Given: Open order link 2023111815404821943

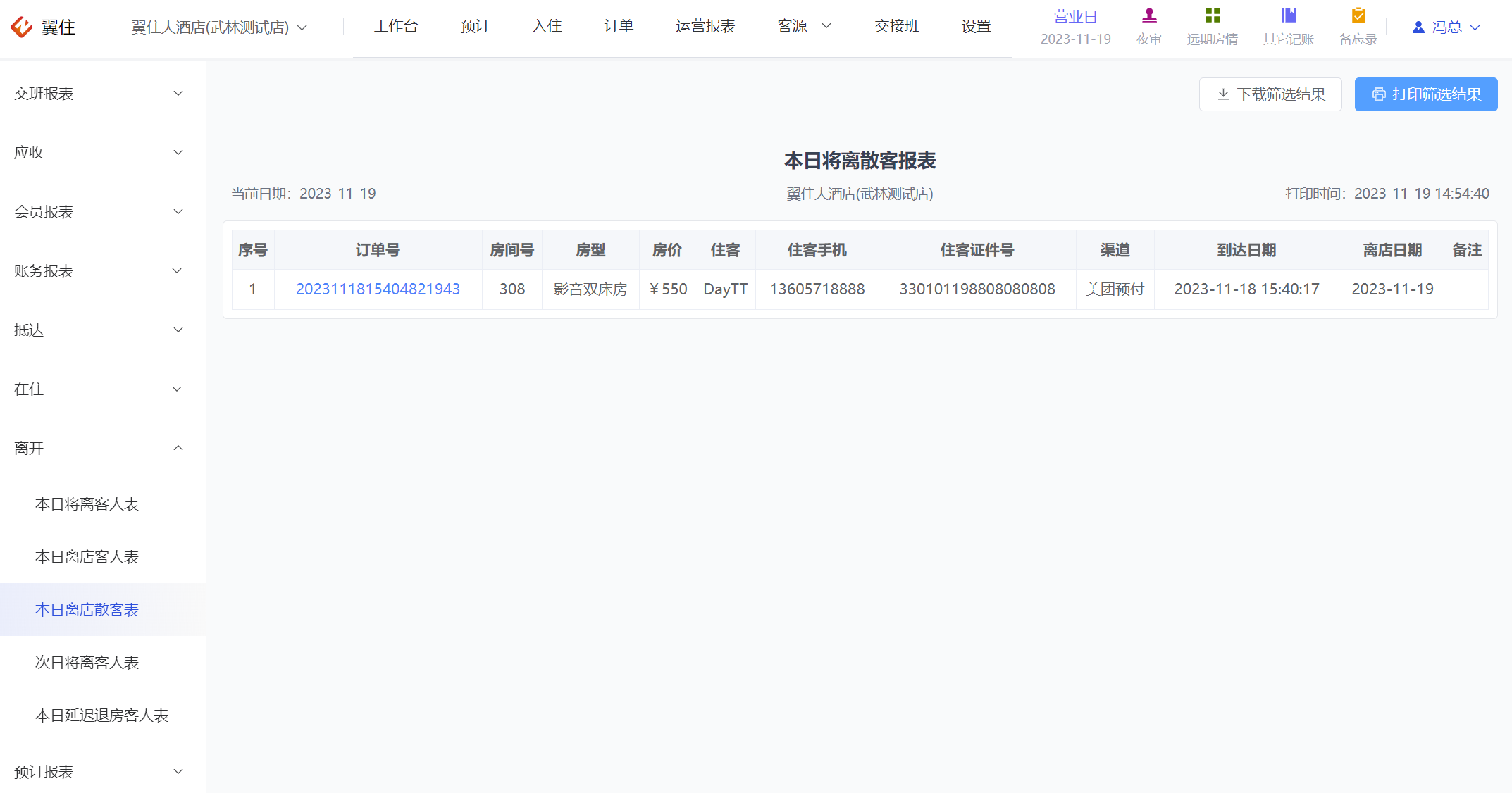Looking at the screenshot, I should coord(378,289).
